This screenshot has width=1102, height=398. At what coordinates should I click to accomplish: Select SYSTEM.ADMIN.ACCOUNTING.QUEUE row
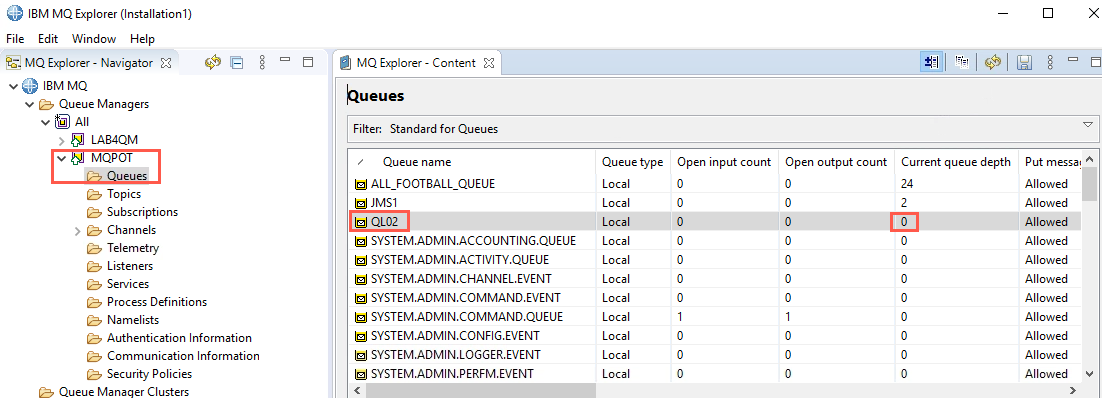coord(714,241)
